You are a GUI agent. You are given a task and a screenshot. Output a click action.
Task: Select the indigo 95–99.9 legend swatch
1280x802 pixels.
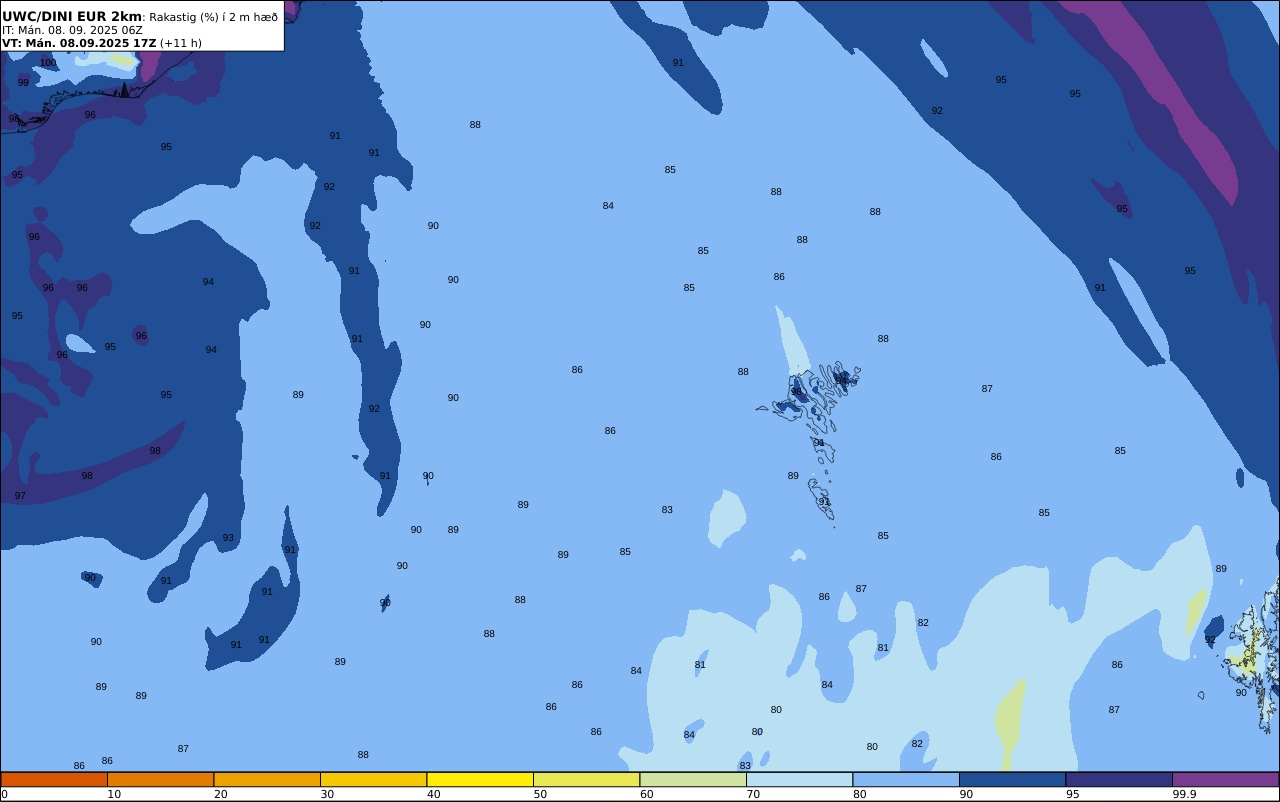click(x=1119, y=779)
